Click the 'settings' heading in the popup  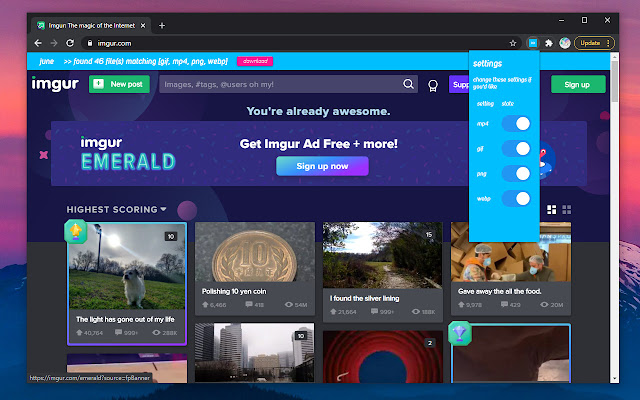[x=487, y=63]
